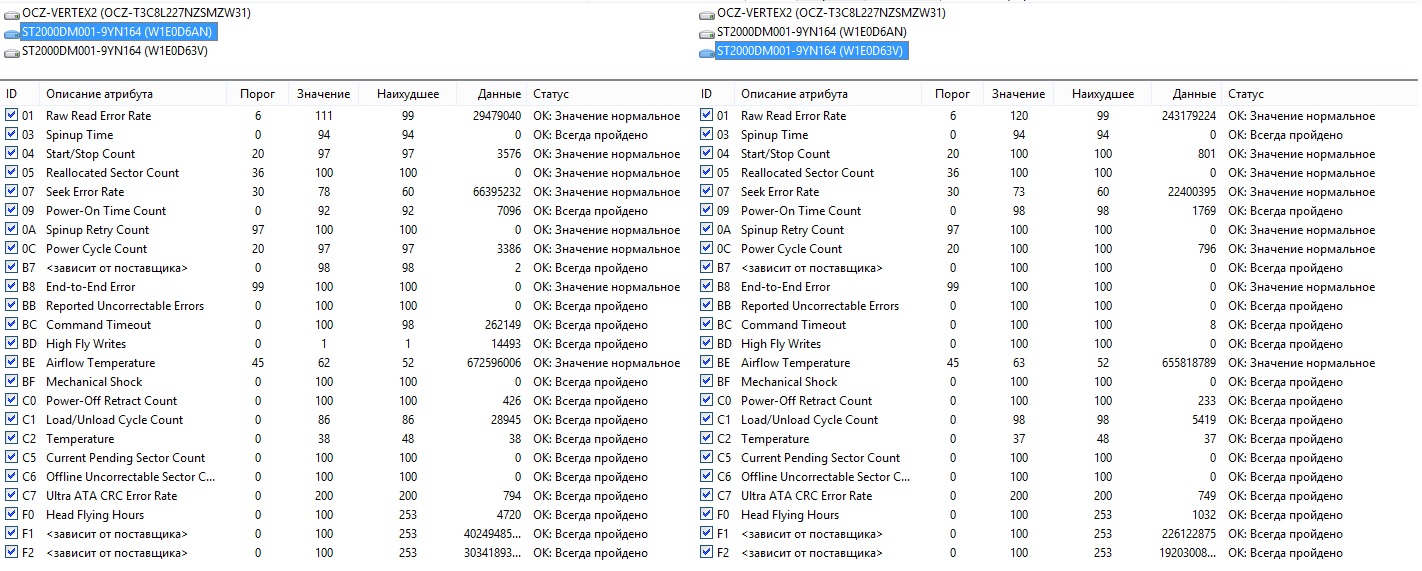This screenshot has height=571, width=1422.
Task: Click Airflow Temperature data 655818789
Action: click(x=1187, y=363)
